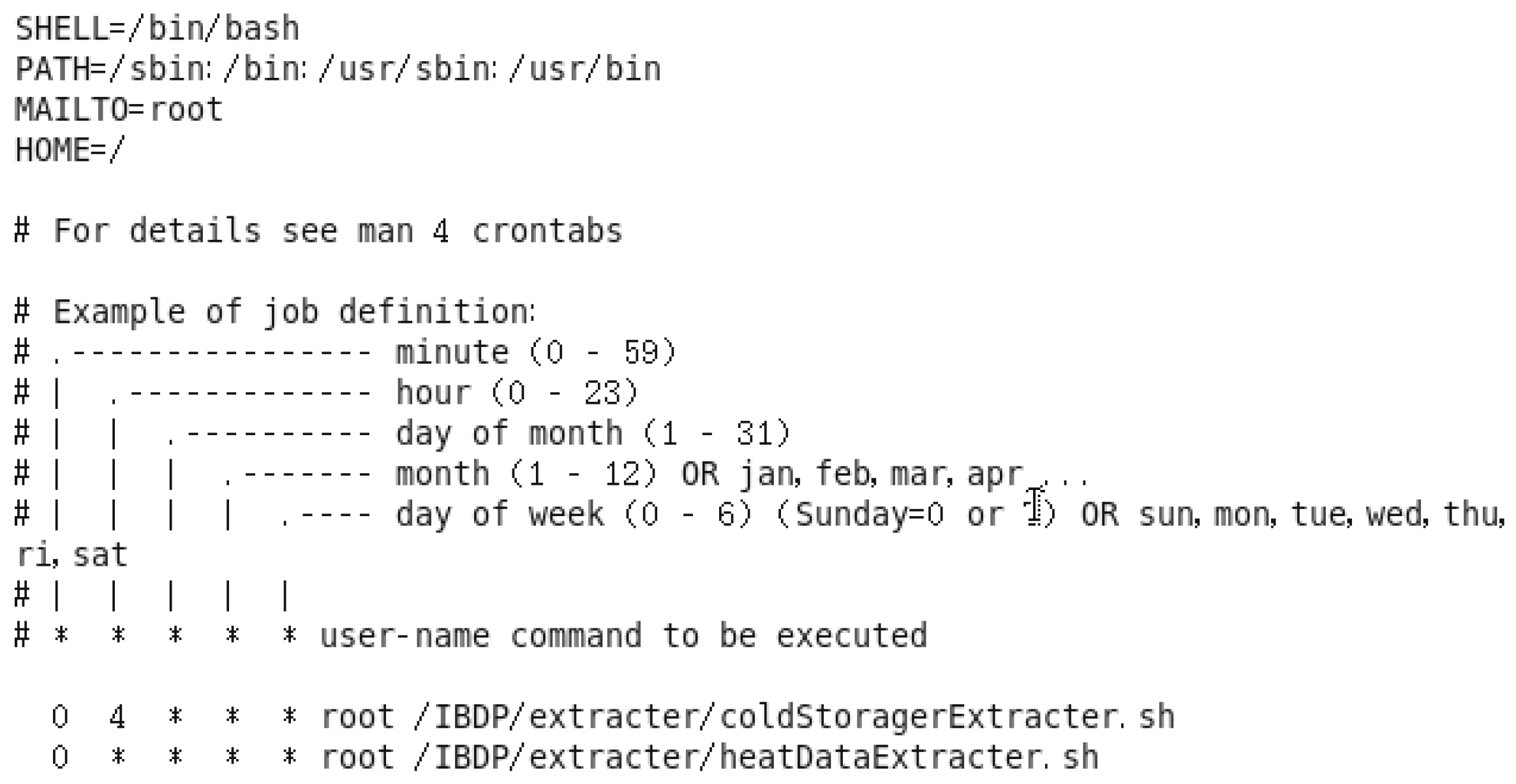1516x784 pixels.
Task: Click the wrapped 'ri,sat' text
Action: tap(71, 556)
